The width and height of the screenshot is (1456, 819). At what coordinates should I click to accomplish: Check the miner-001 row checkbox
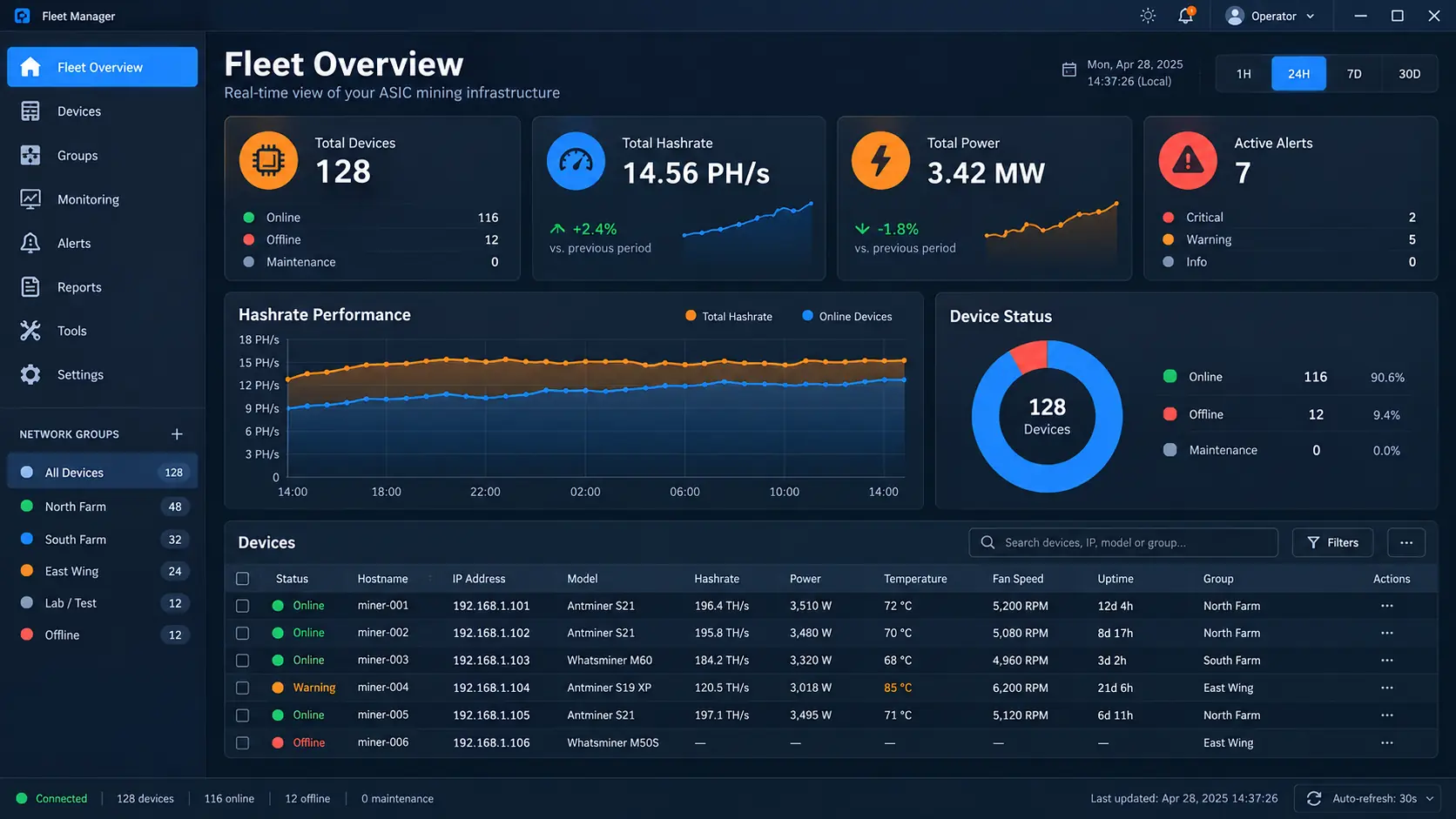(x=242, y=606)
